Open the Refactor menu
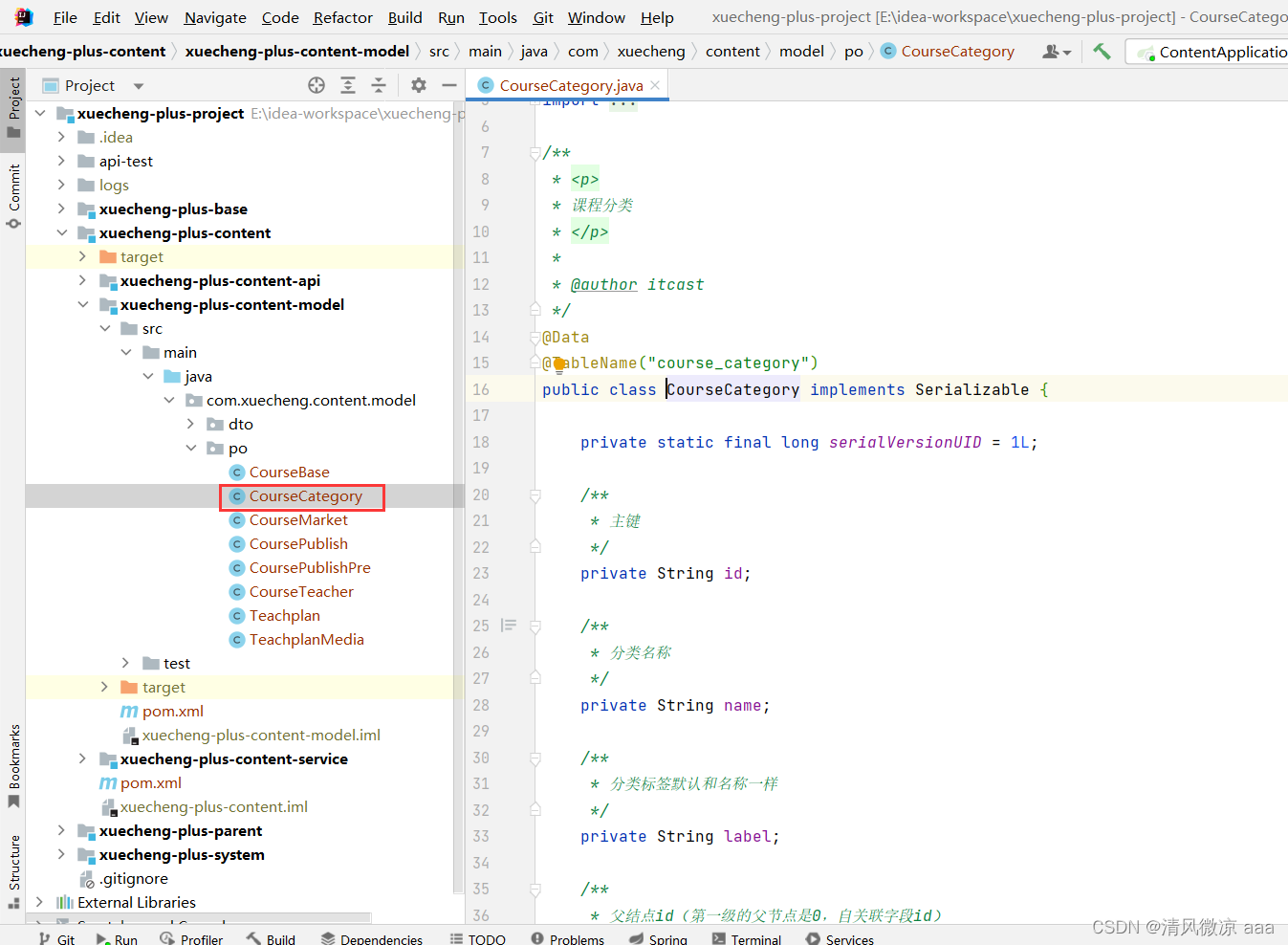Viewport: 1288px width, 945px height. click(343, 17)
